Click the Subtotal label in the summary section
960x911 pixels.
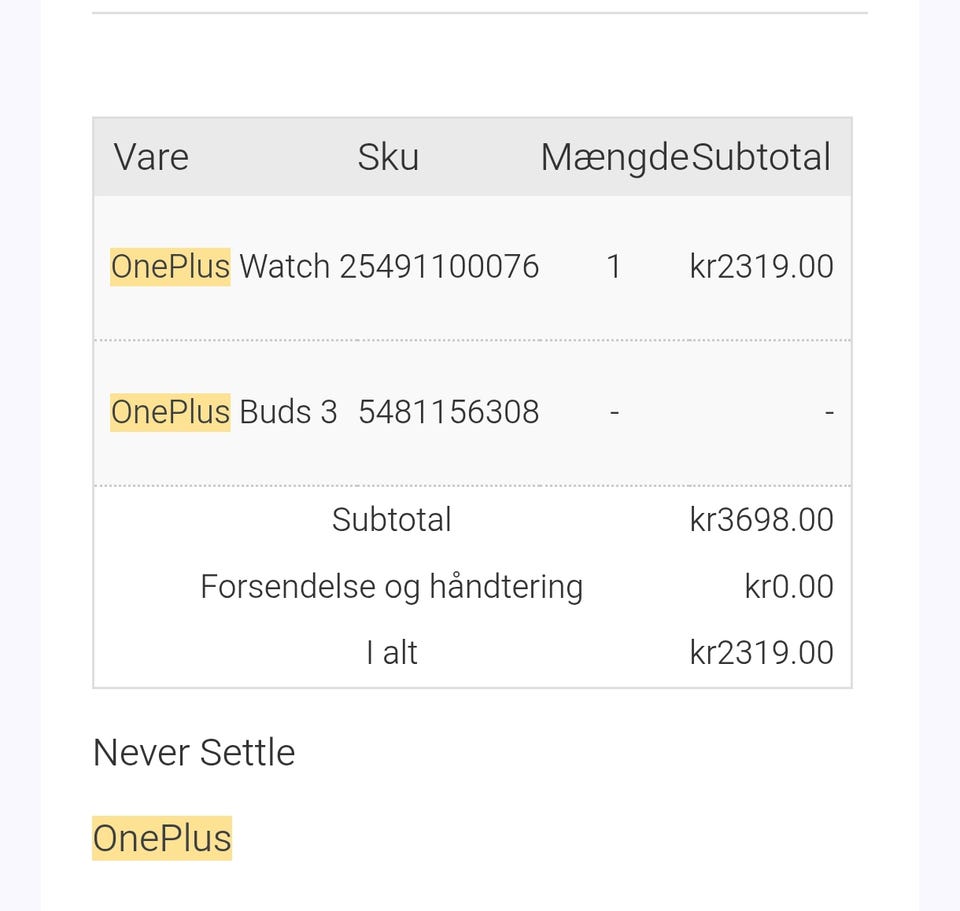click(x=392, y=520)
